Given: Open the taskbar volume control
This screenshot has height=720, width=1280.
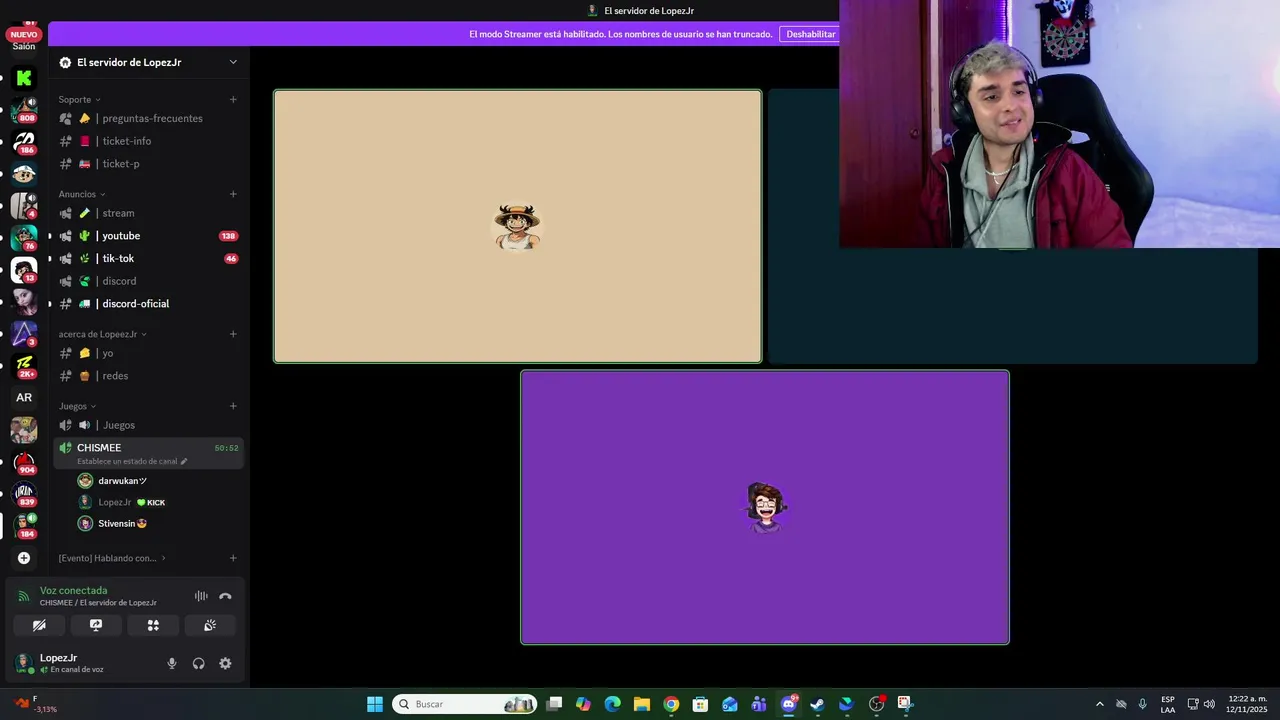Looking at the screenshot, I should click(1209, 704).
